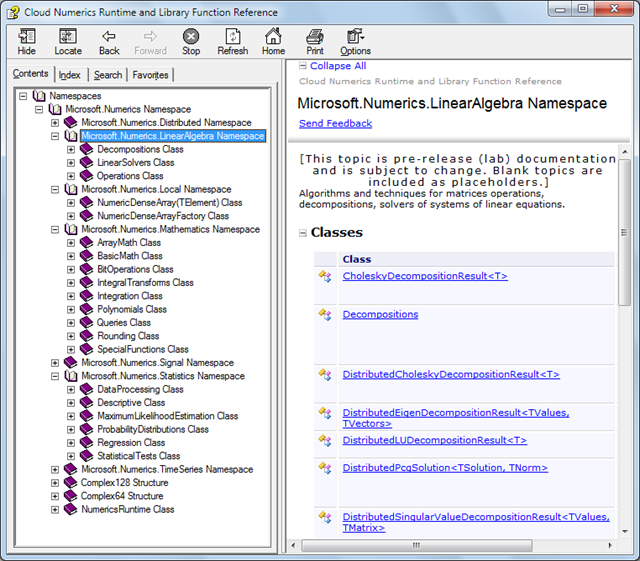The width and height of the screenshot is (640, 561).
Task: Click the content pane scroll down arrow
Action: coord(625,531)
